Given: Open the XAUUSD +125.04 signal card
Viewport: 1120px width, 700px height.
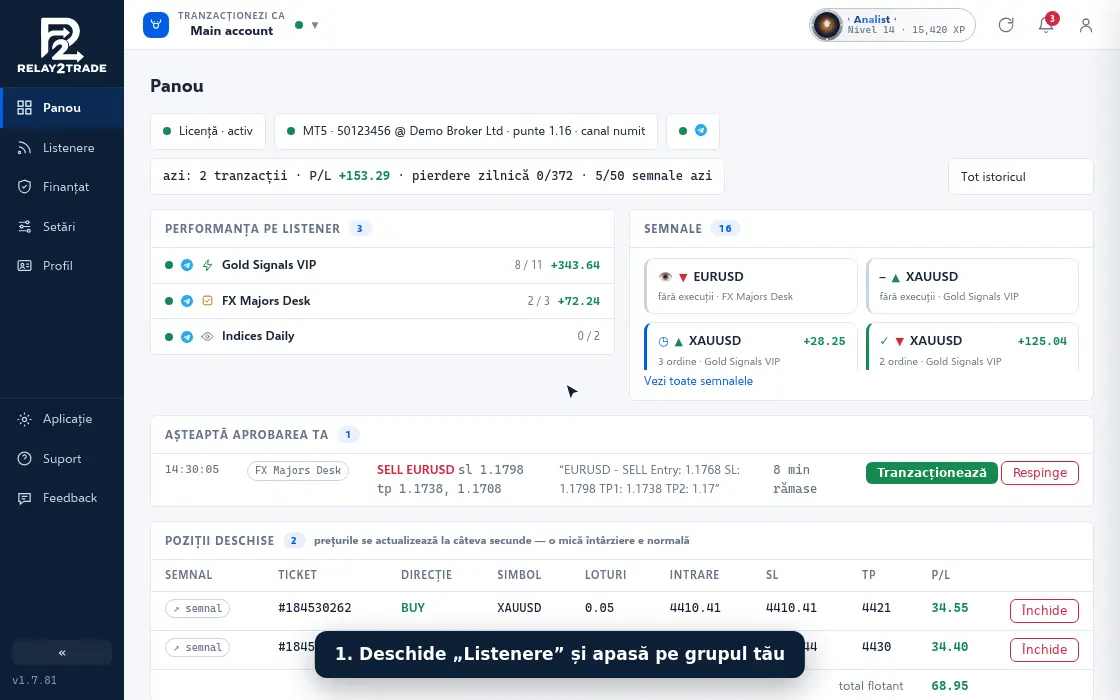Looking at the screenshot, I should tap(972, 347).
